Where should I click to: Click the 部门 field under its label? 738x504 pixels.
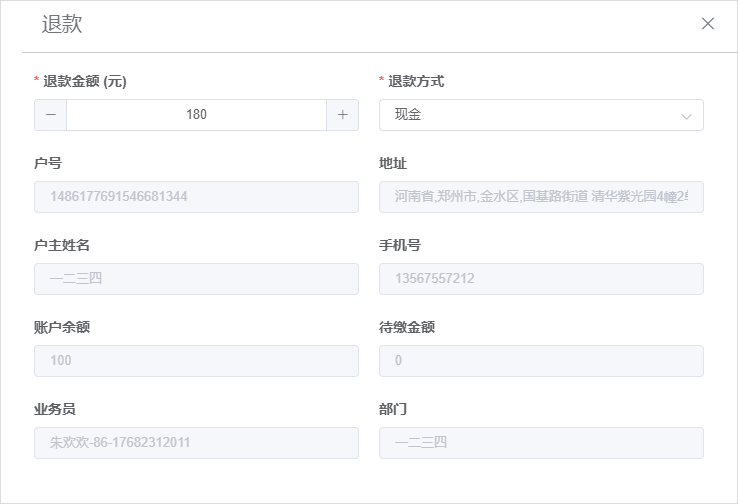[541, 443]
